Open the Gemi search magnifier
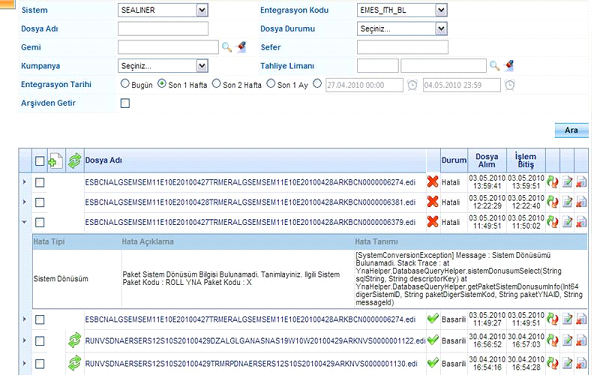Image resolution: width=592 pixels, height=375 pixels. coord(227,47)
